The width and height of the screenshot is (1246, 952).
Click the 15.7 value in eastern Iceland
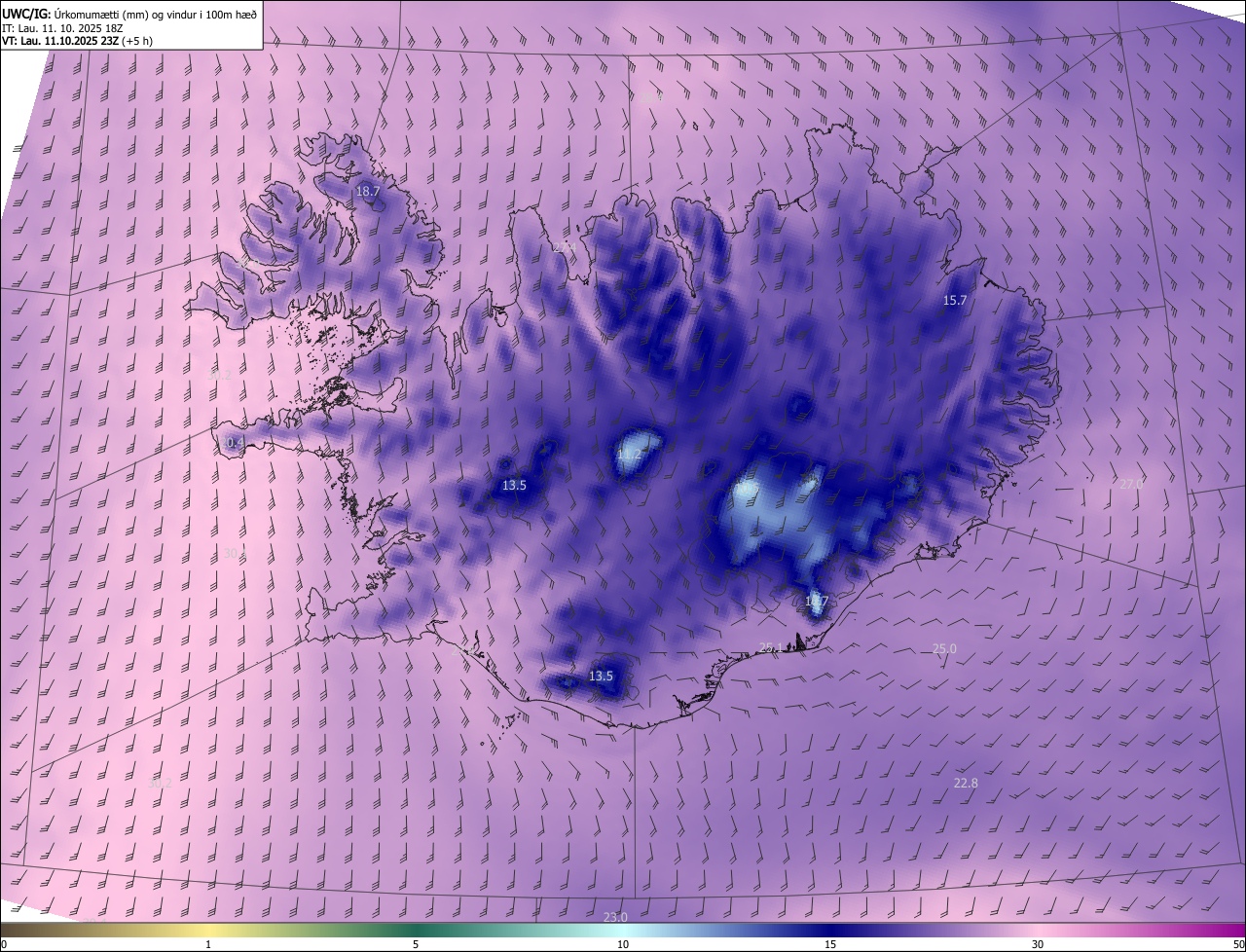[955, 301]
